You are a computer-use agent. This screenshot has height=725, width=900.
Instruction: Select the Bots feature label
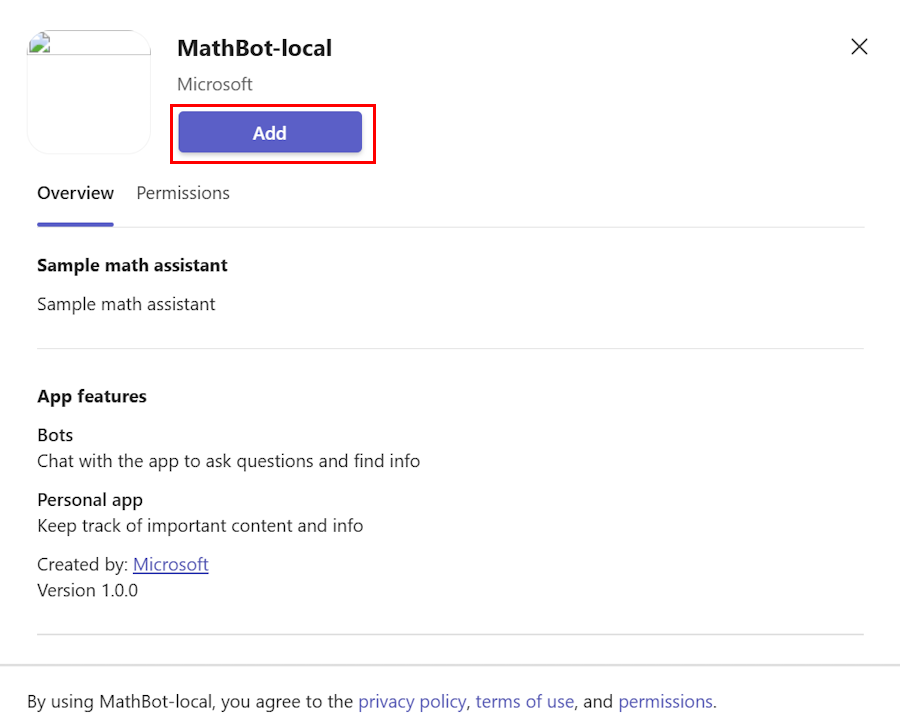coord(55,435)
